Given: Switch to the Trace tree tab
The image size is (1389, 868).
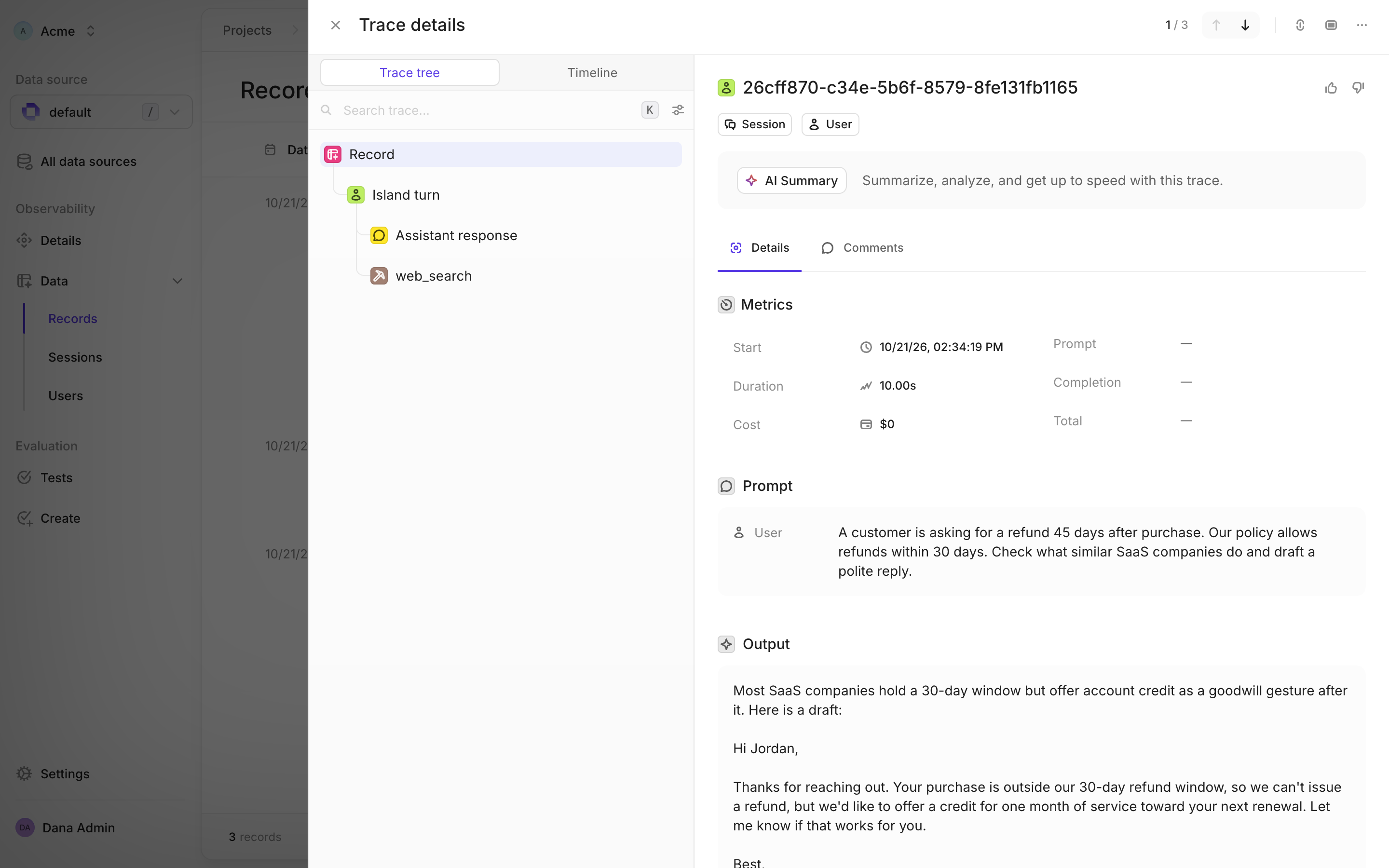Looking at the screenshot, I should click(409, 73).
